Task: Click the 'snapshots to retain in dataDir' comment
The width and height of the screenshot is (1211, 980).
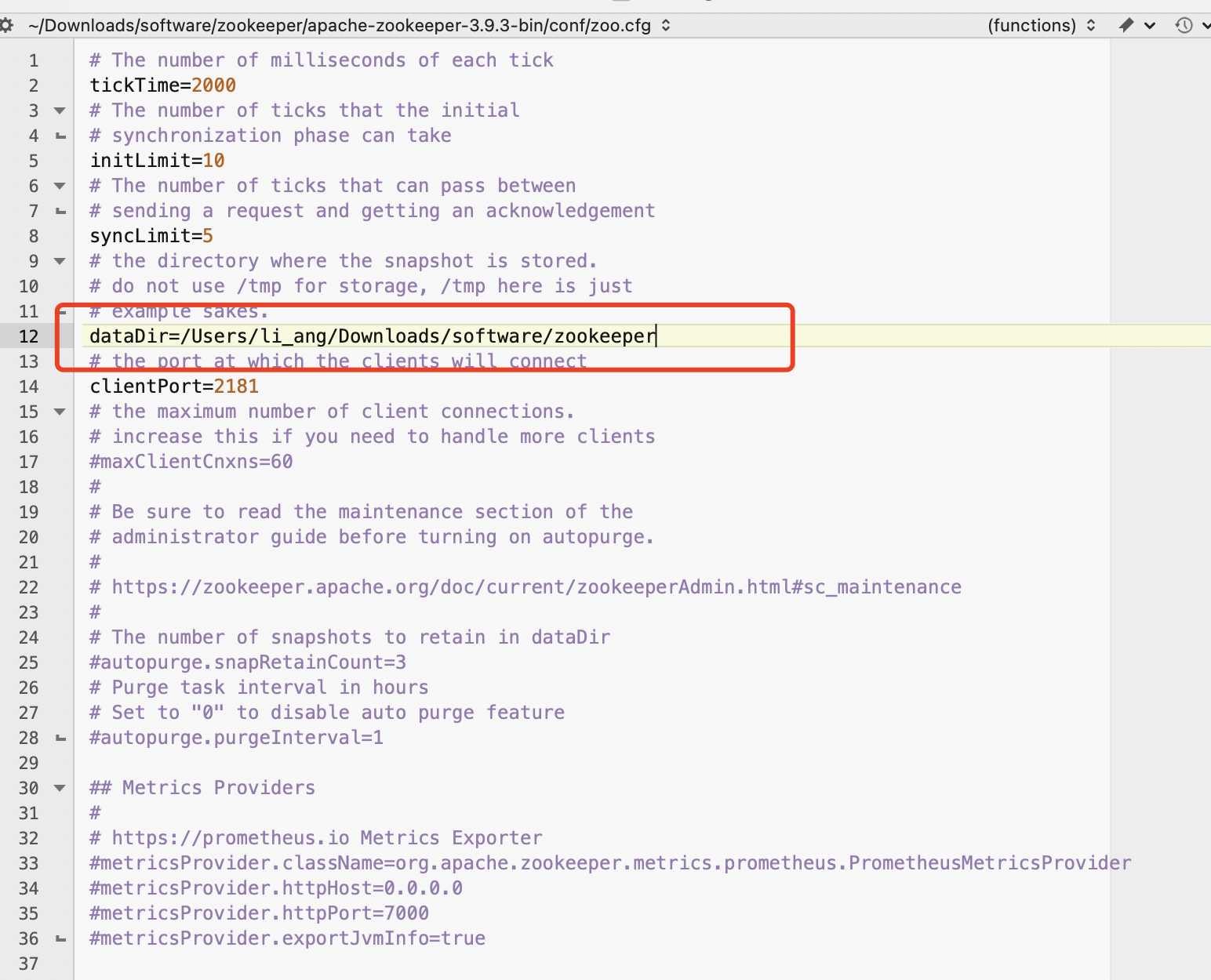Action: [x=350, y=637]
